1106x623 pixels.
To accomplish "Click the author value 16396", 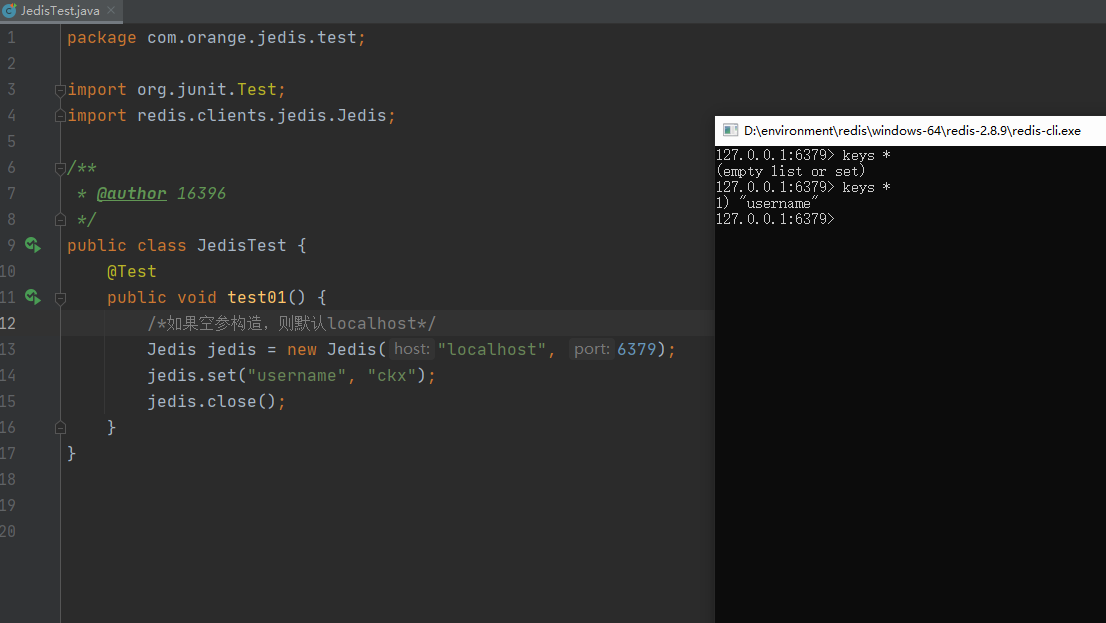I will pos(201,193).
